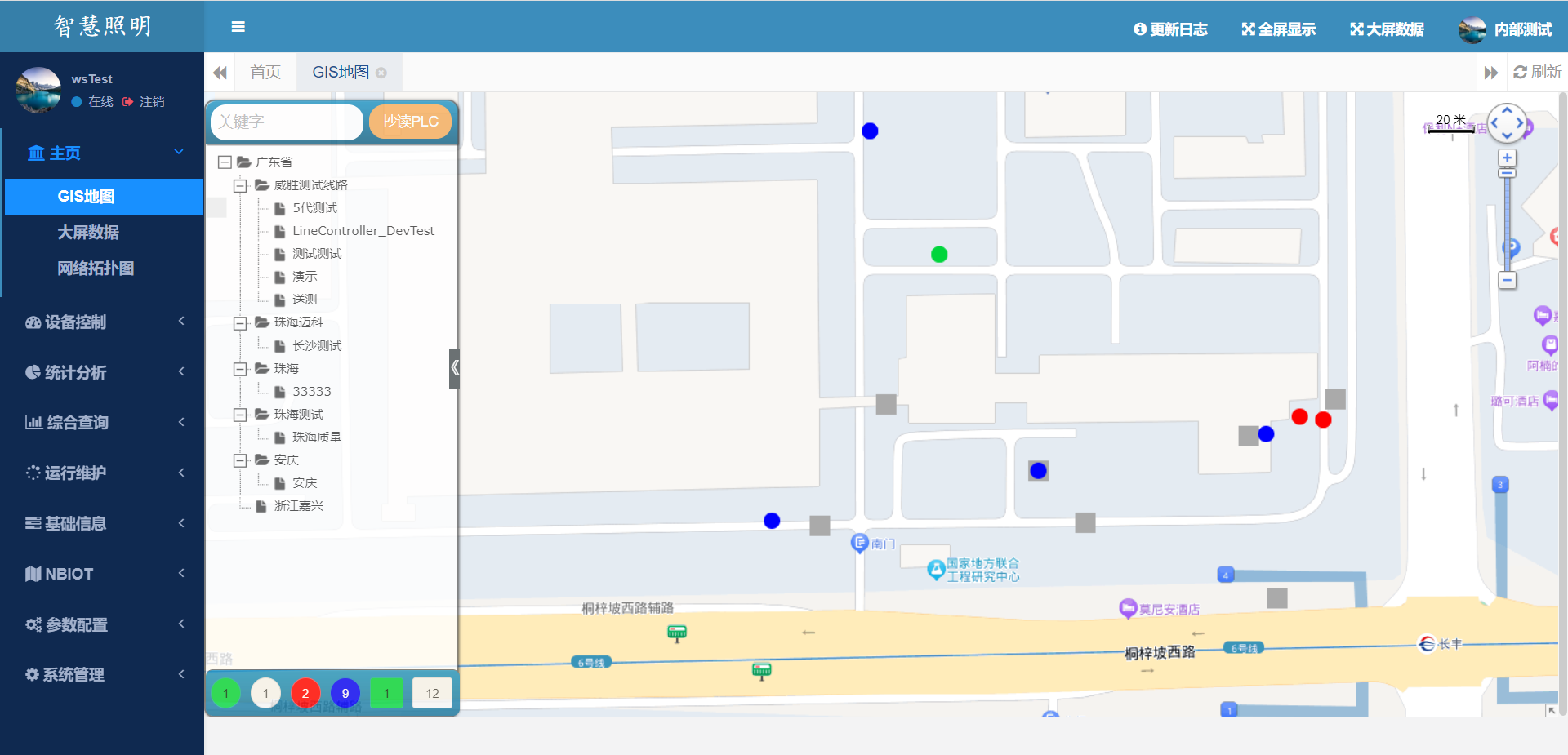Expand the 综合查询 menu

click(102, 423)
